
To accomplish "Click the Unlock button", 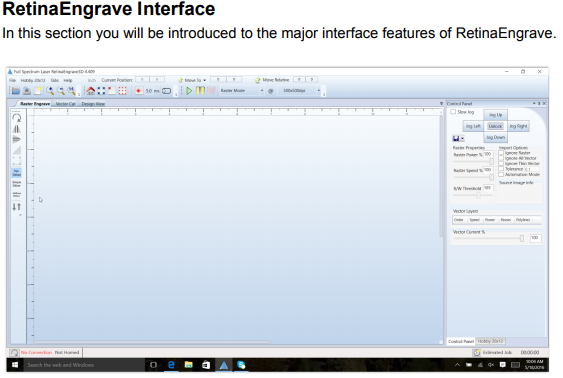I will click(x=495, y=126).
